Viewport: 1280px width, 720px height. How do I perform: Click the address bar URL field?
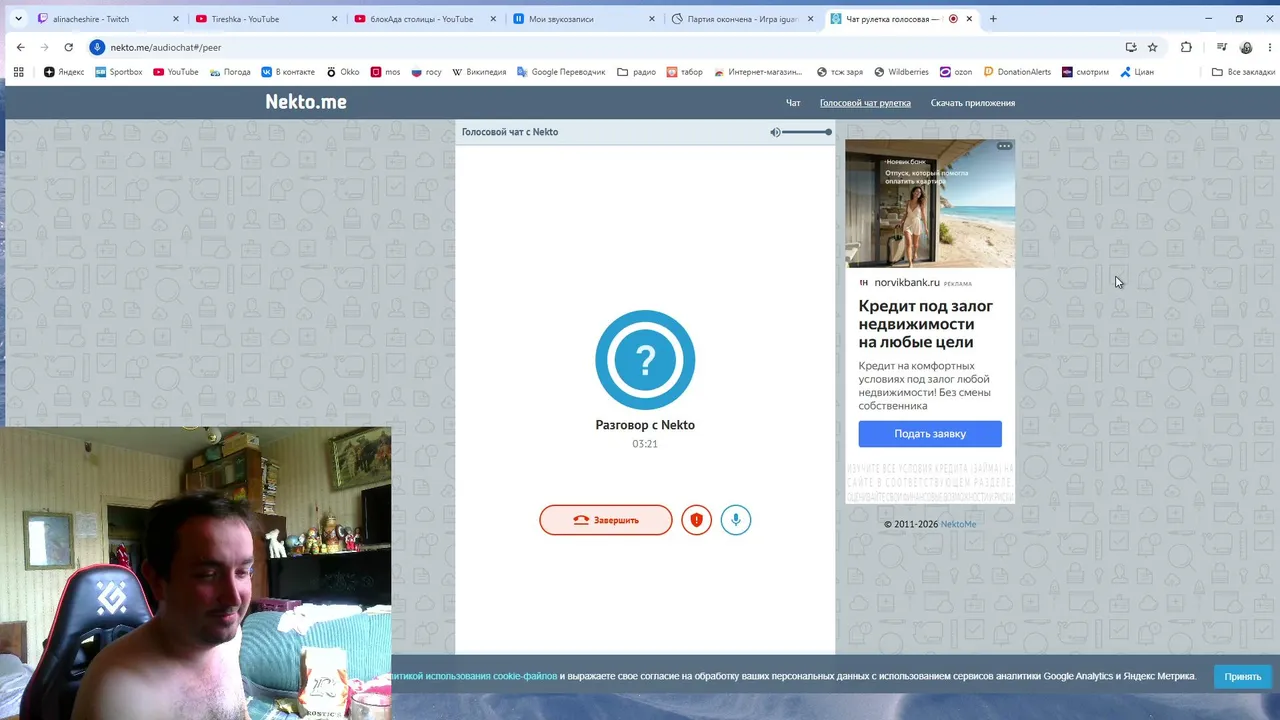tap(600, 47)
